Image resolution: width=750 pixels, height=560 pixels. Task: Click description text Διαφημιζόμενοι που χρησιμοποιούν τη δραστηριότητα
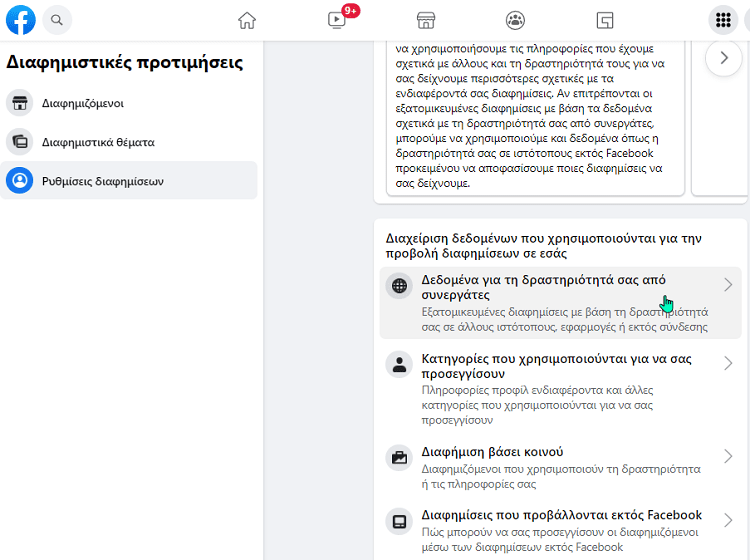(x=561, y=477)
